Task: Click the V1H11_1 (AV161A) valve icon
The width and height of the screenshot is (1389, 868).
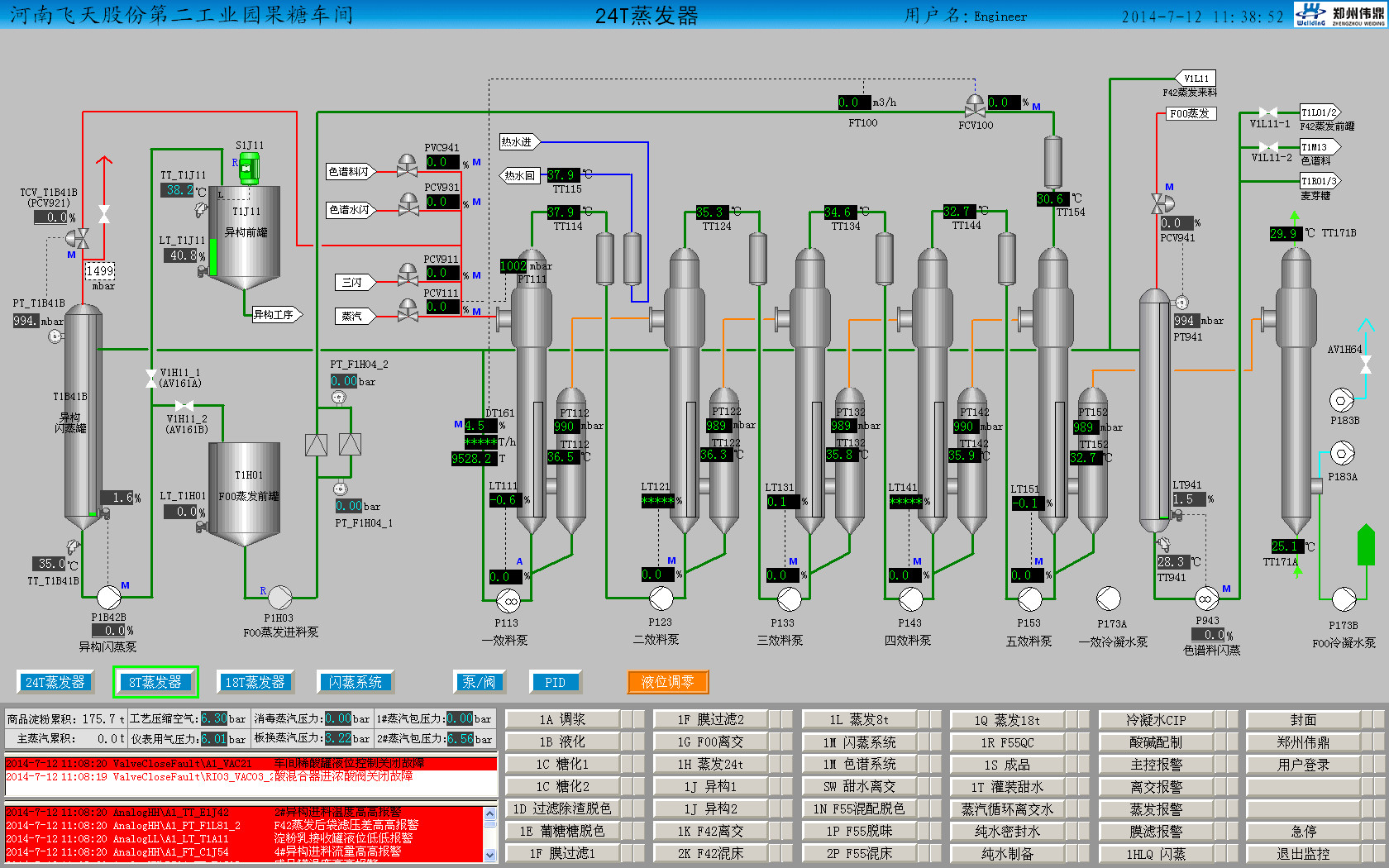Action: (x=150, y=379)
